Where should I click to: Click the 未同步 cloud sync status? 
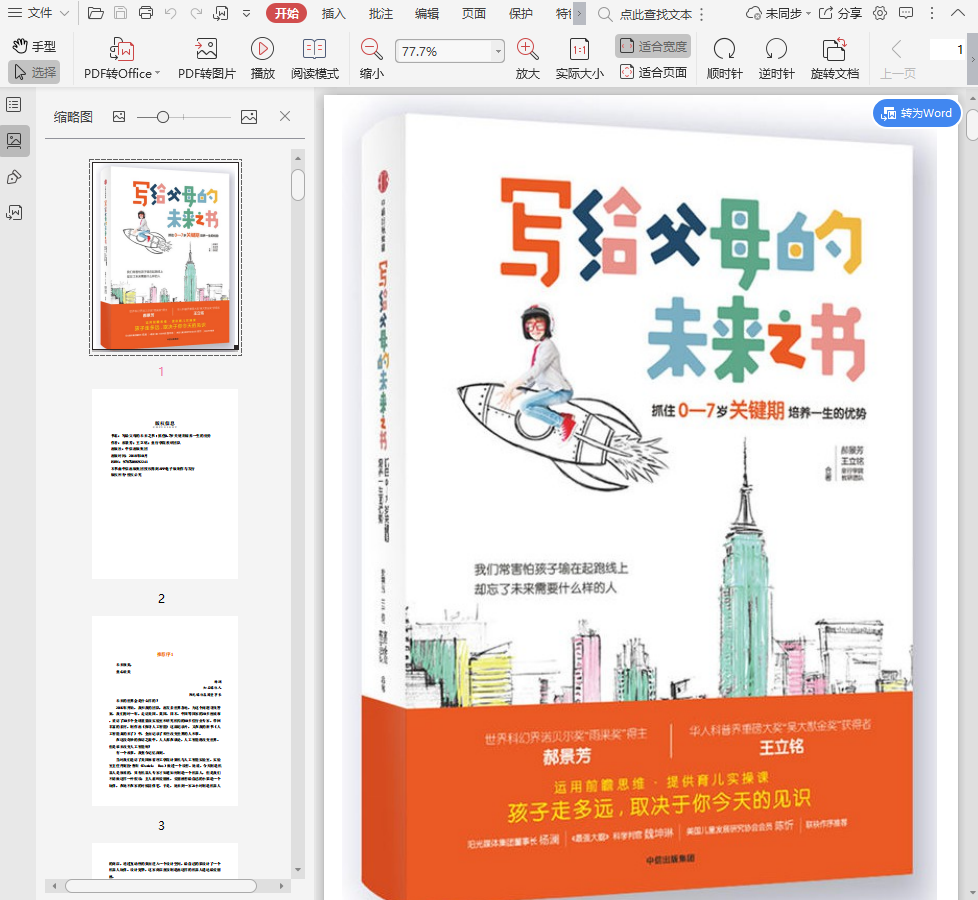coord(778,13)
